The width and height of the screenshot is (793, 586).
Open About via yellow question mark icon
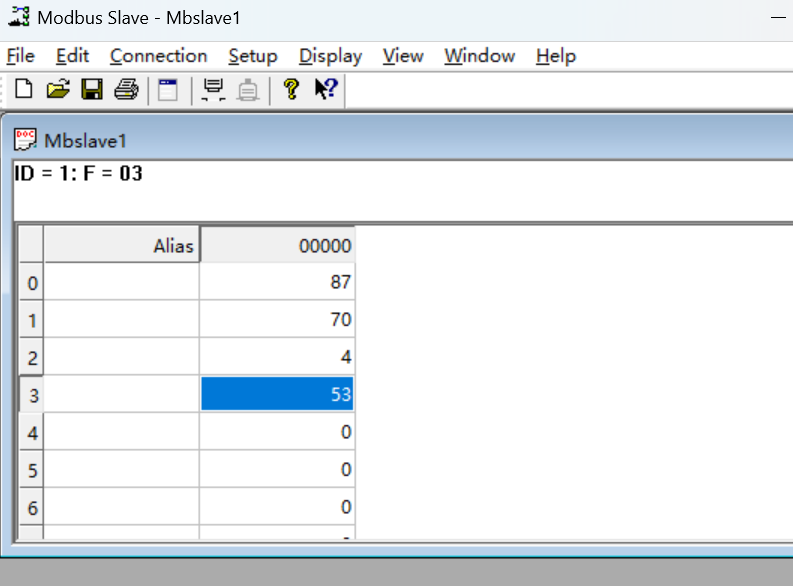[291, 89]
